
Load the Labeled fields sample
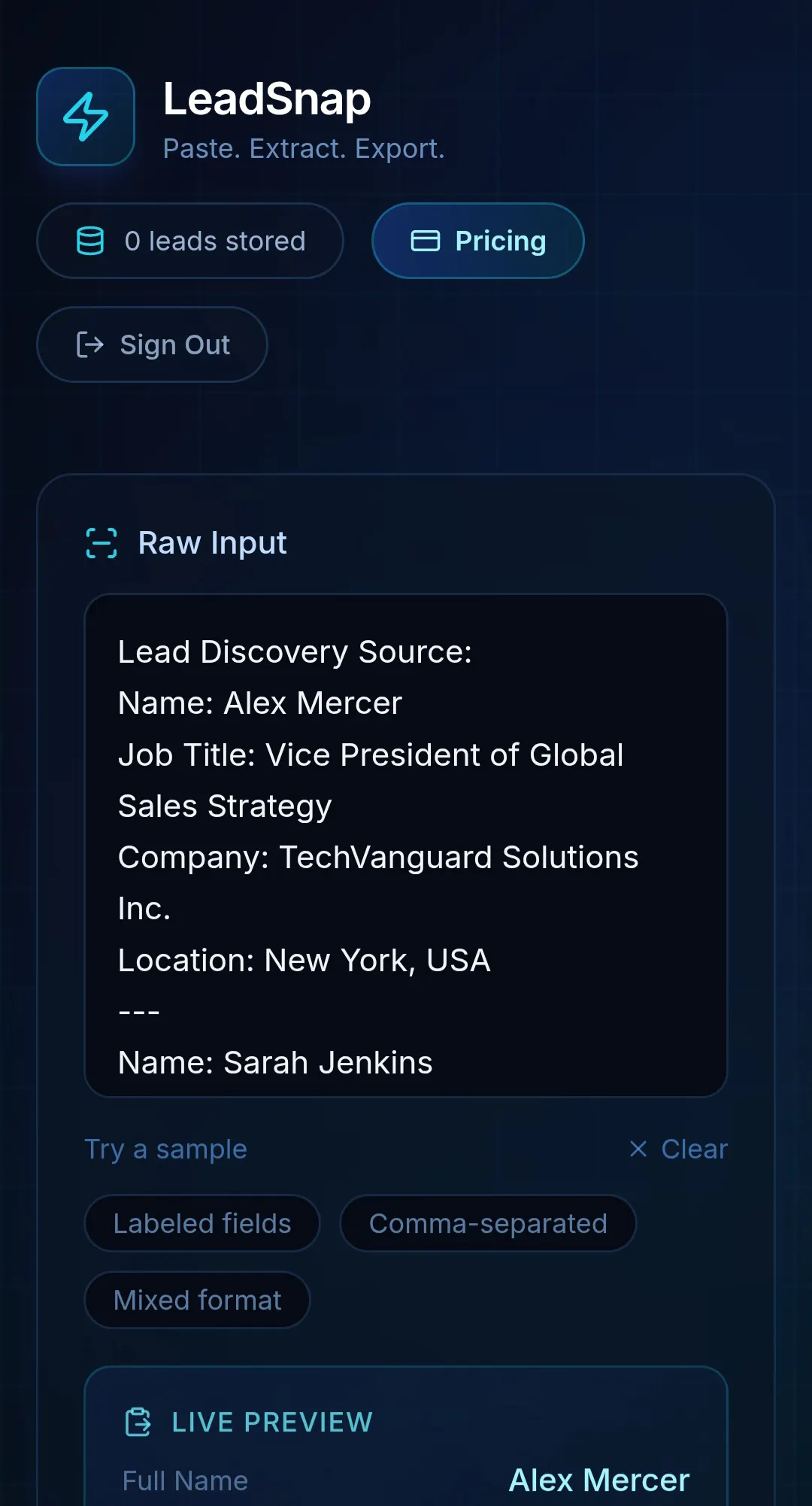[x=202, y=1223]
